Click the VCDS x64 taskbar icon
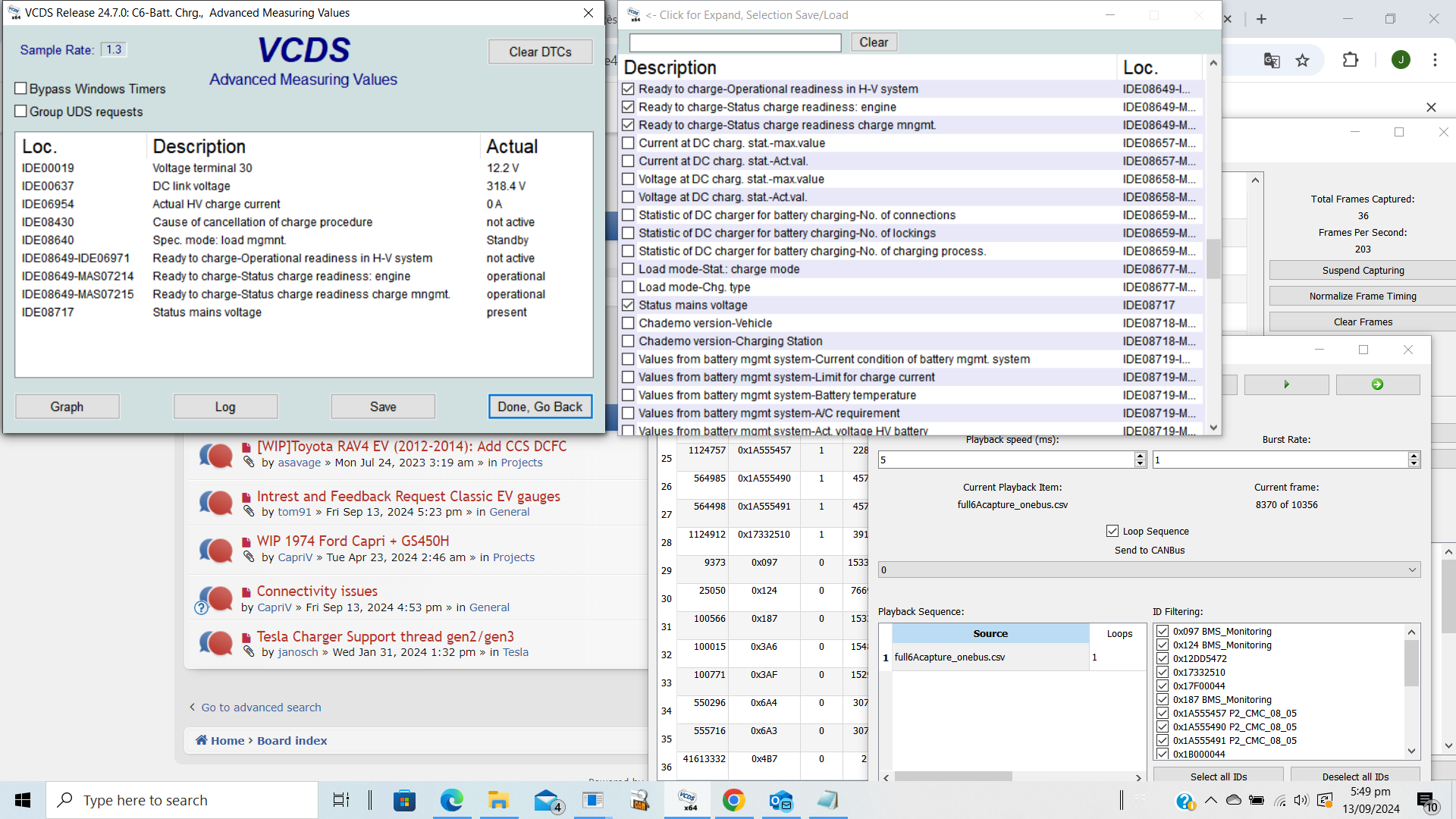Image resolution: width=1456 pixels, height=819 pixels. [x=688, y=800]
